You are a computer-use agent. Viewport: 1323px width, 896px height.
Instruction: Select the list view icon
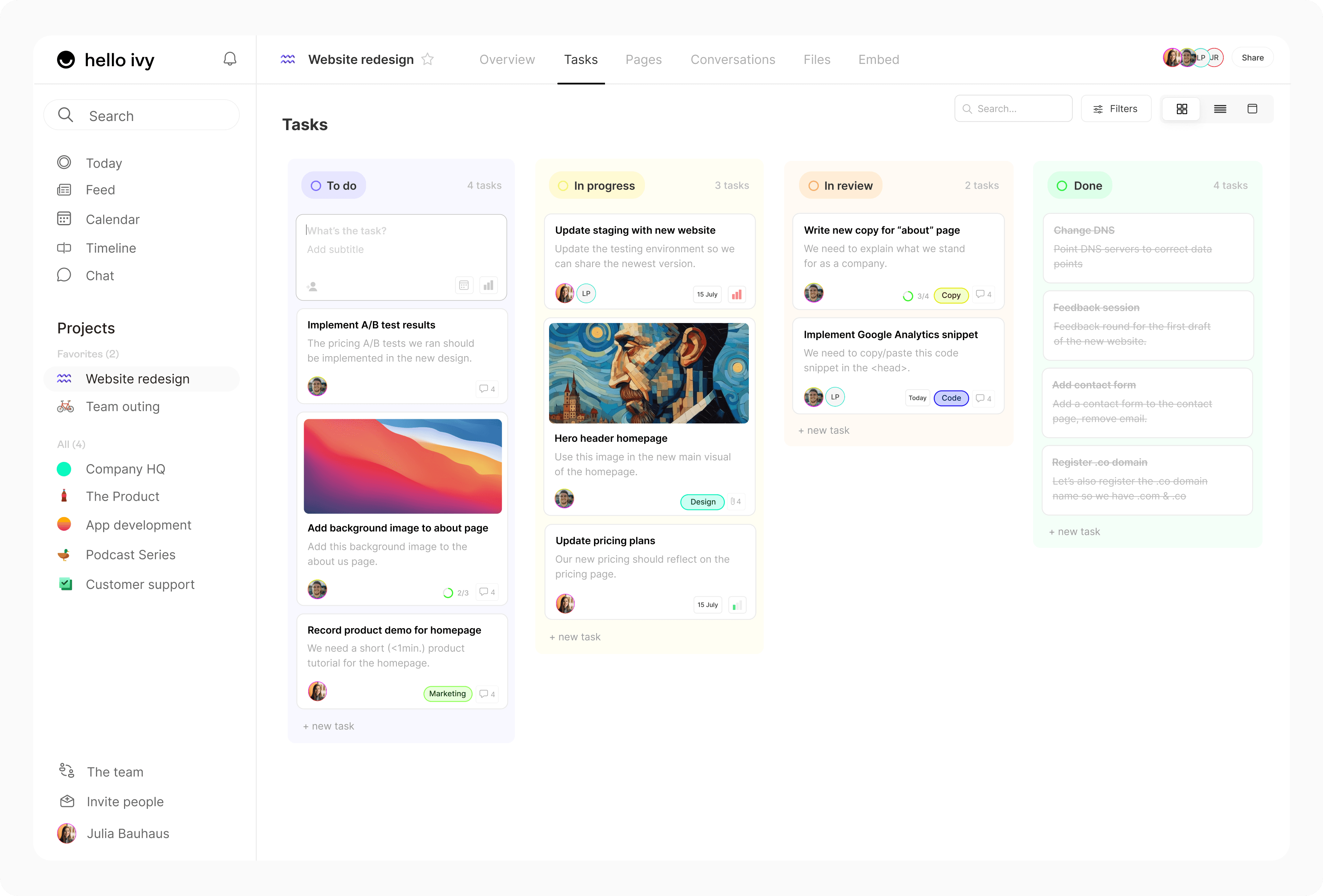tap(1219, 108)
